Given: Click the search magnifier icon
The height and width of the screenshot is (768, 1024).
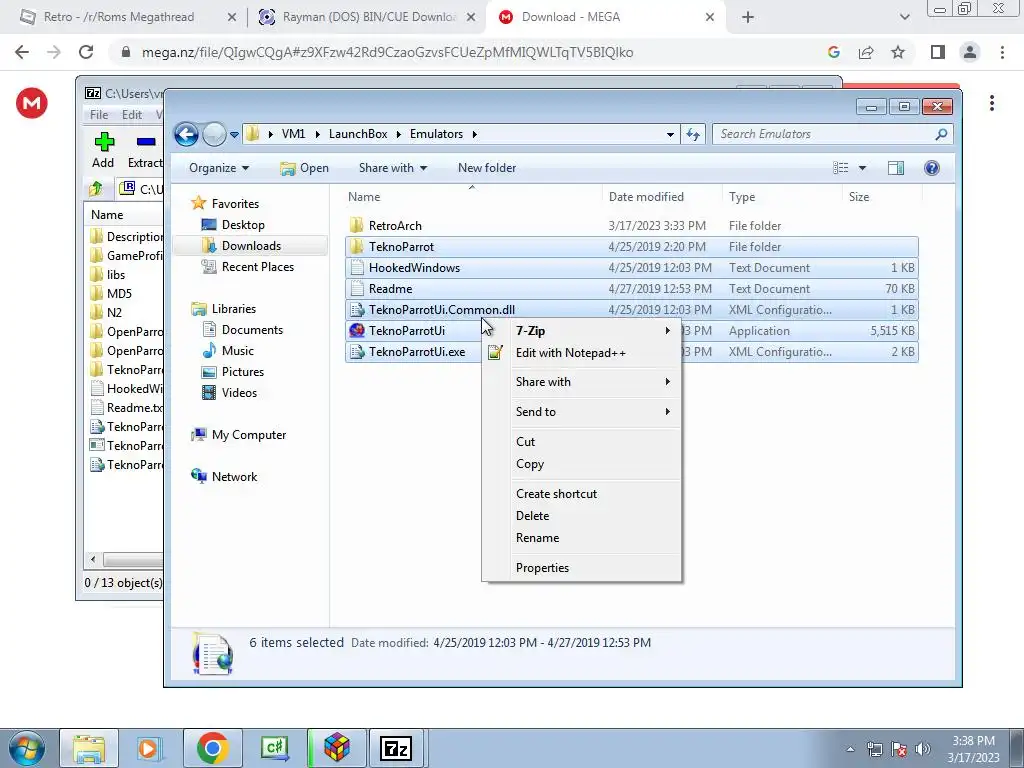Looking at the screenshot, I should pos(941,134).
